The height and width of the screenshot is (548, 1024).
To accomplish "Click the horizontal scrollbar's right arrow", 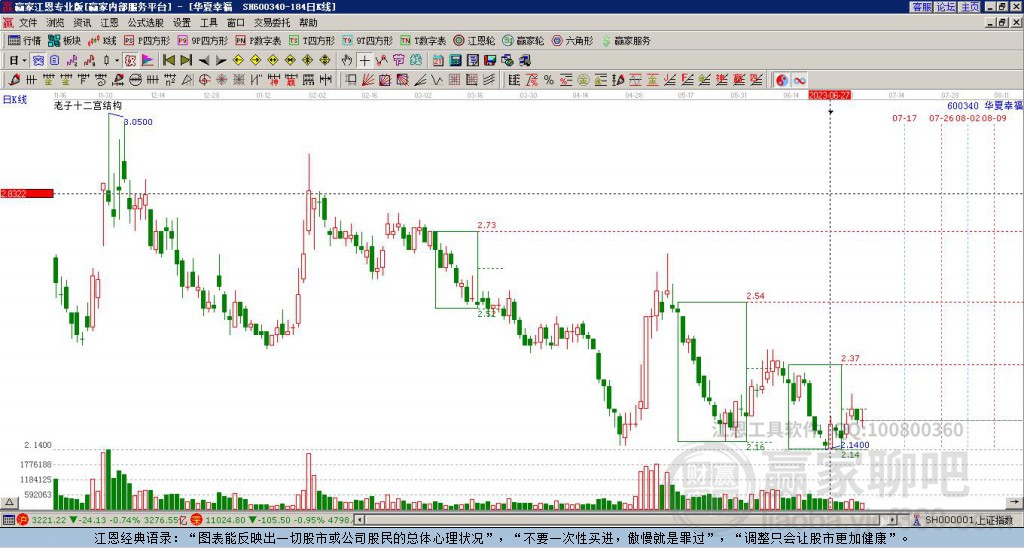I will [x=893, y=520].
